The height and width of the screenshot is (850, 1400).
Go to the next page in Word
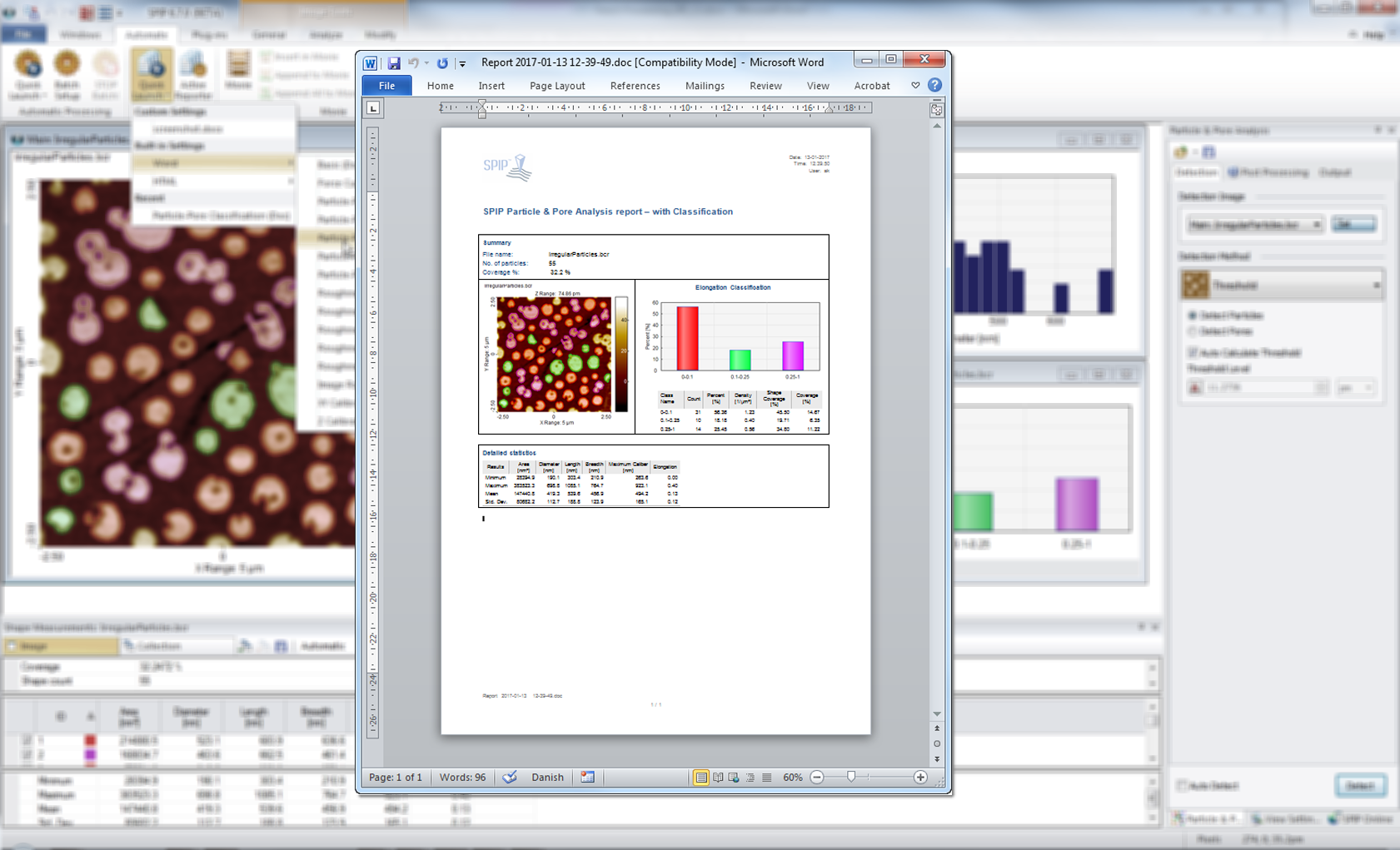937,758
